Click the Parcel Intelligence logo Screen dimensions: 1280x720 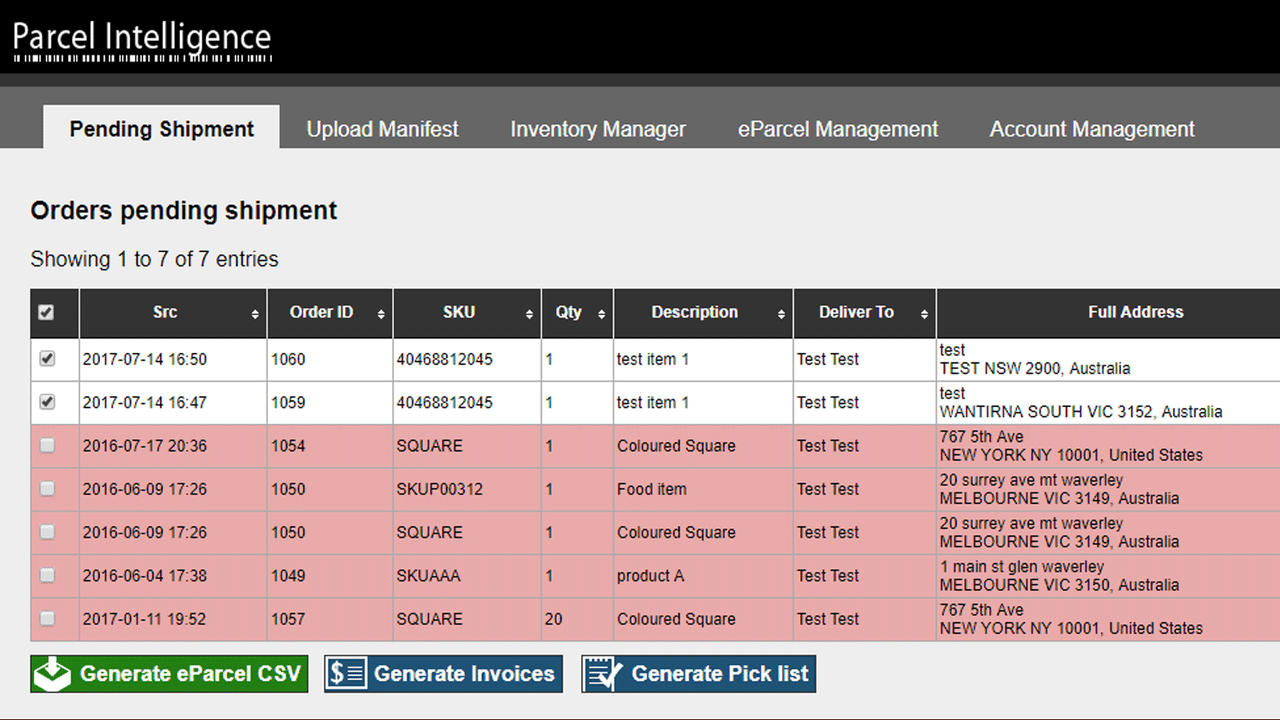click(142, 41)
